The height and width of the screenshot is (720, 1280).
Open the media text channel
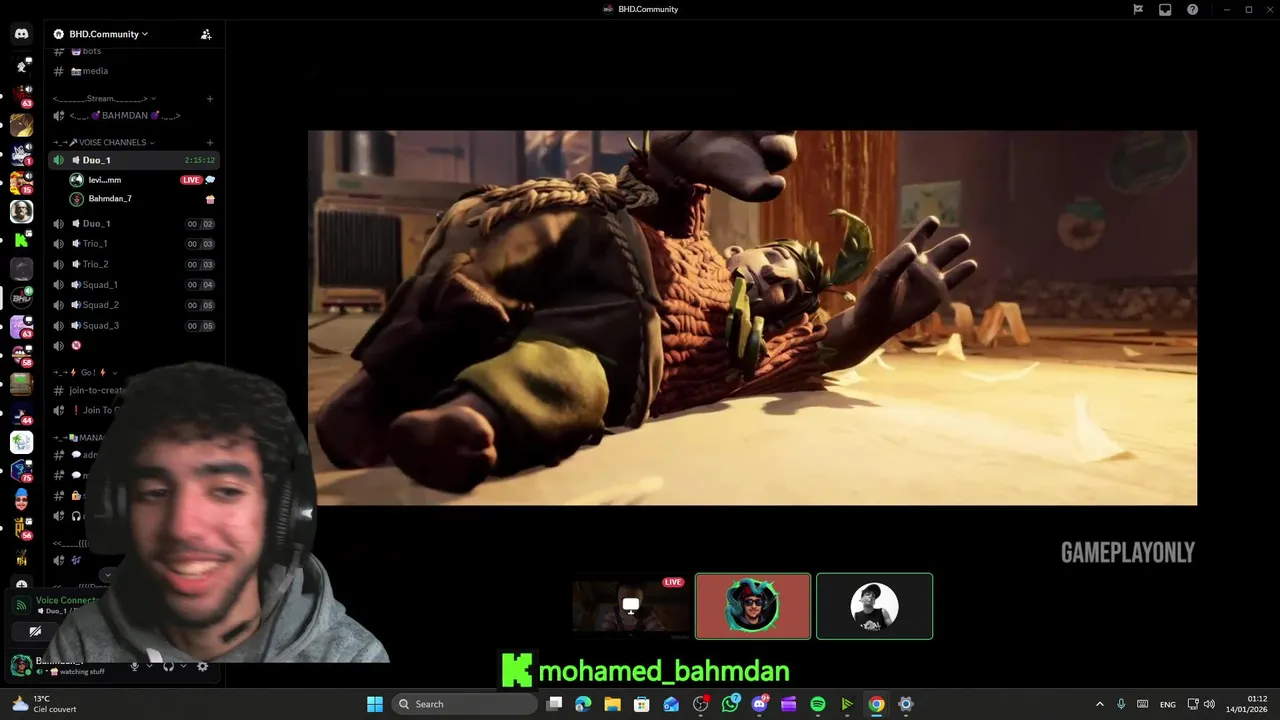tap(133, 71)
